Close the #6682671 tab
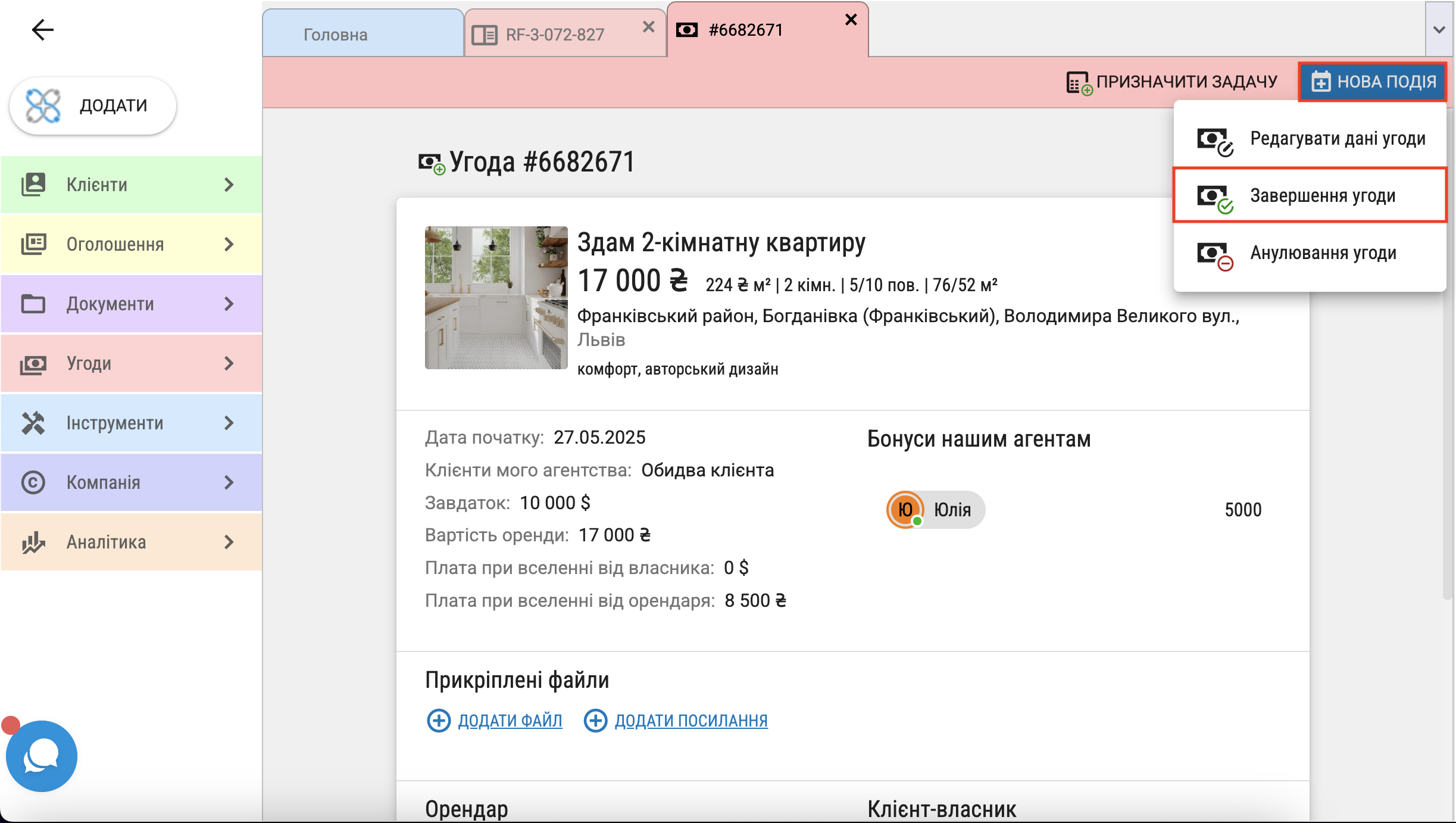The image size is (1456, 823). pyautogui.click(x=851, y=20)
